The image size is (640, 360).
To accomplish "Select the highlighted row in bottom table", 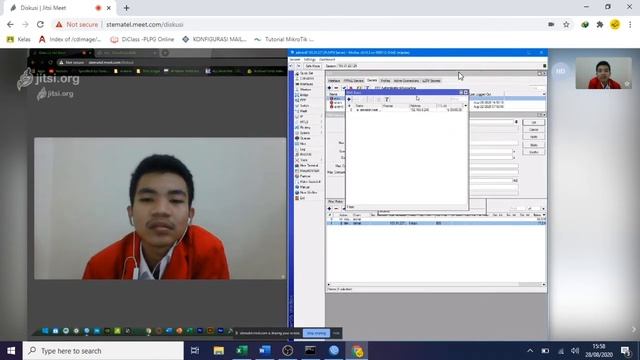I will [436, 223].
